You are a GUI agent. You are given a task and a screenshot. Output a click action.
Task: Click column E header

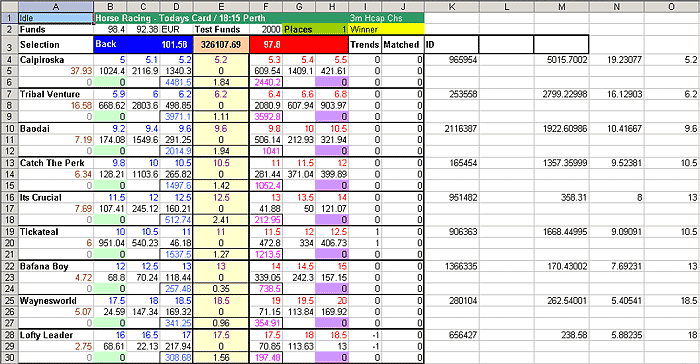(221, 7)
